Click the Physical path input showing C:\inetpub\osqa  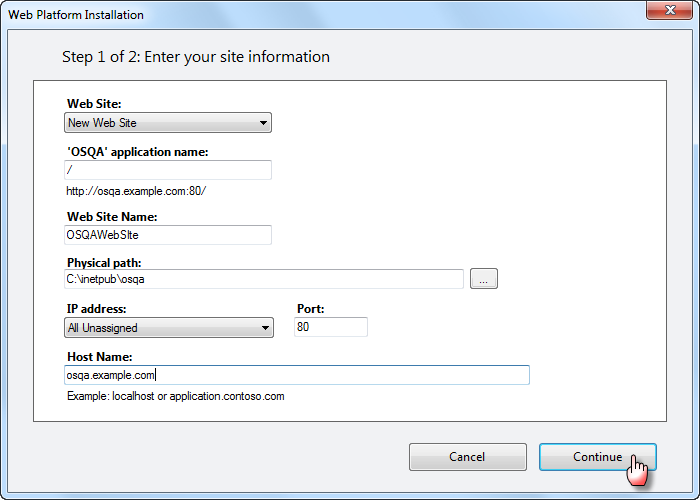(264, 279)
